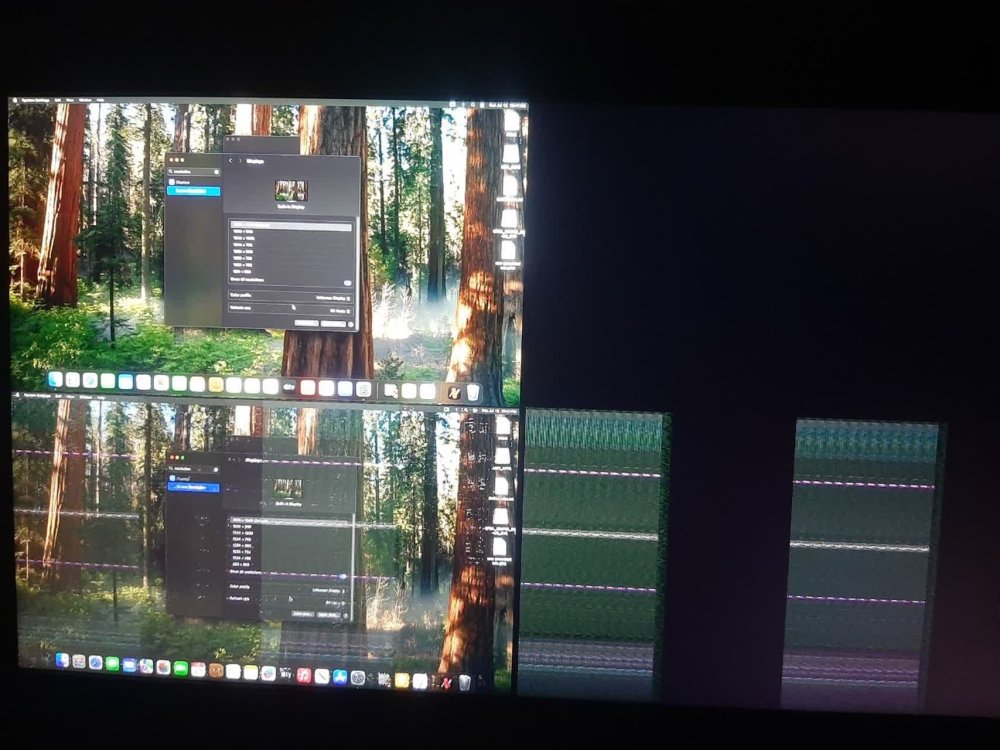Open the help button in upper Displays pane
The width and height of the screenshot is (1000, 750).
(351, 324)
